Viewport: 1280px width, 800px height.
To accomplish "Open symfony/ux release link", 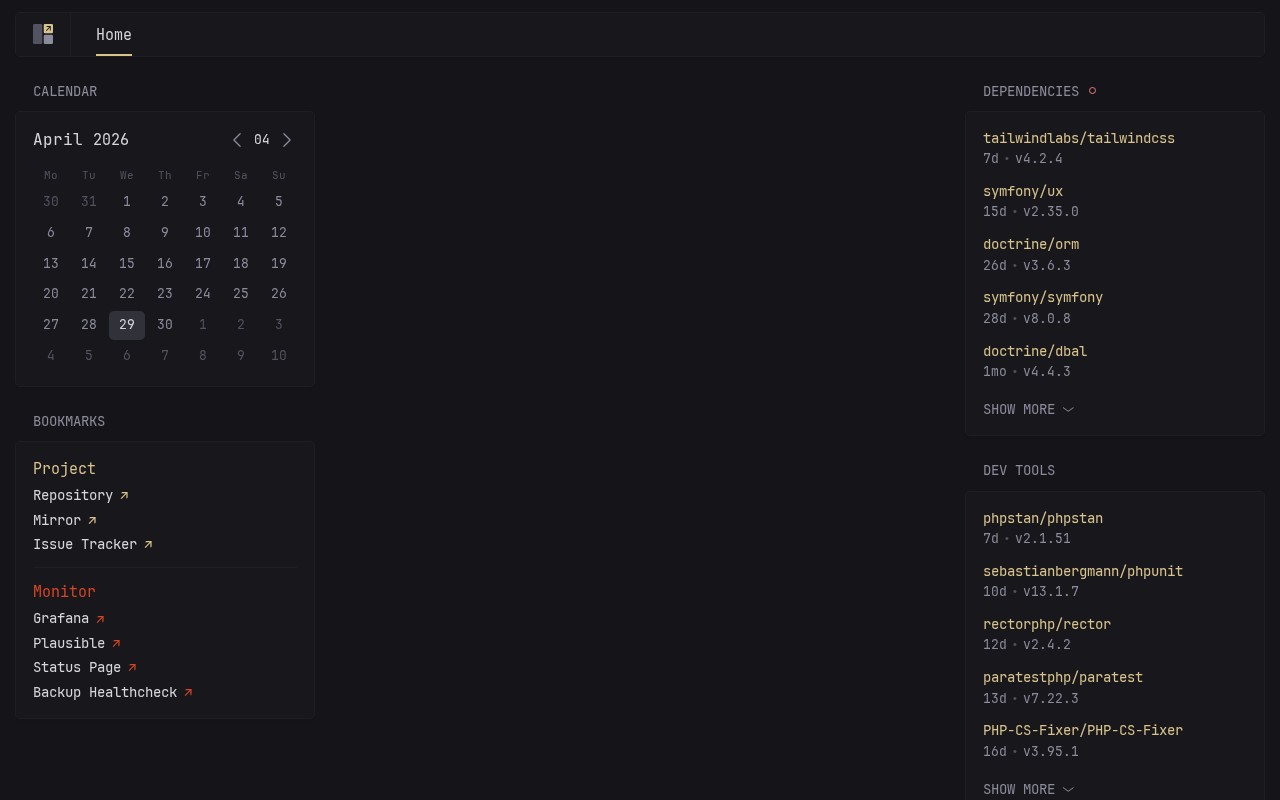I will point(1023,191).
